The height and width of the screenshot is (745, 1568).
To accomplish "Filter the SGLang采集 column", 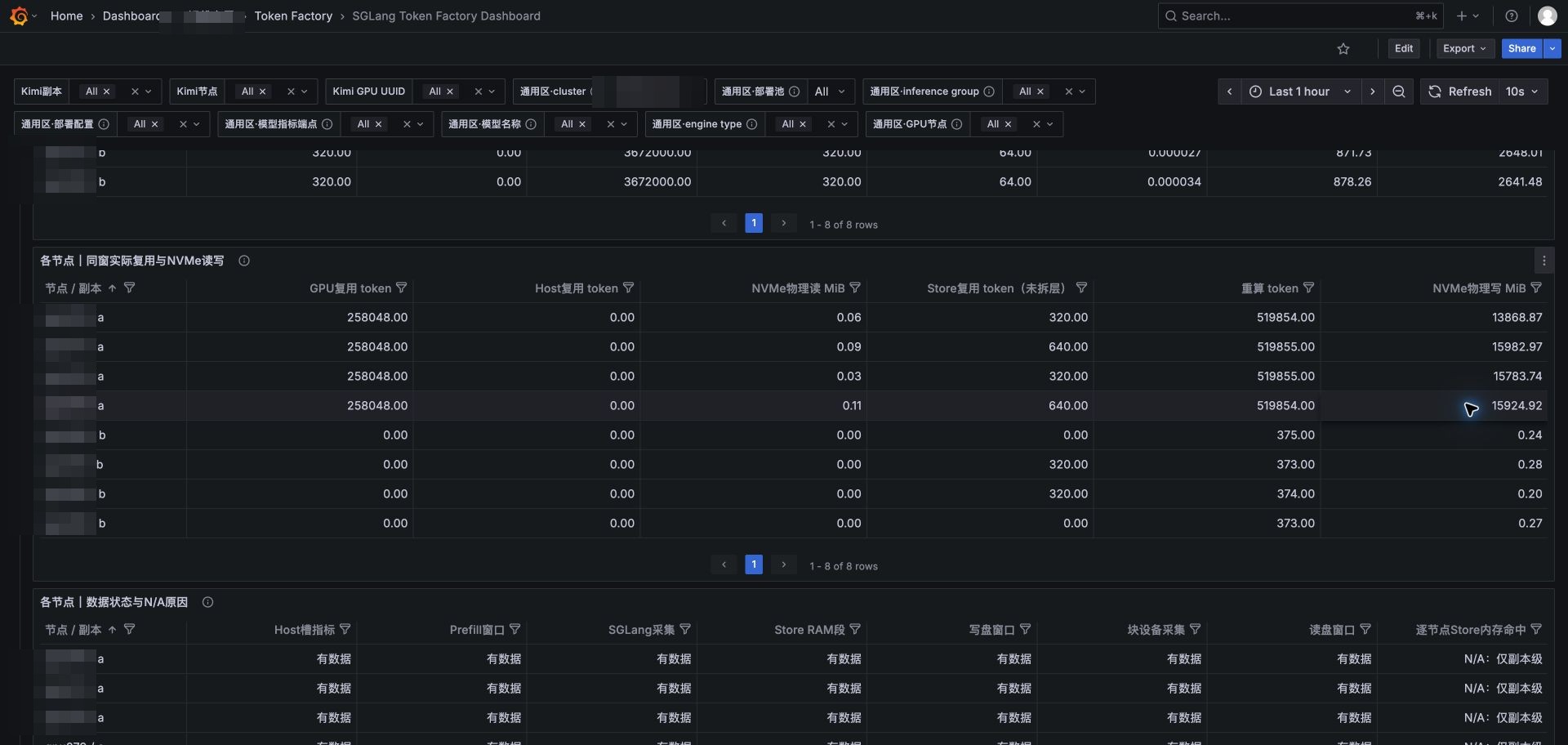I will click(685, 629).
